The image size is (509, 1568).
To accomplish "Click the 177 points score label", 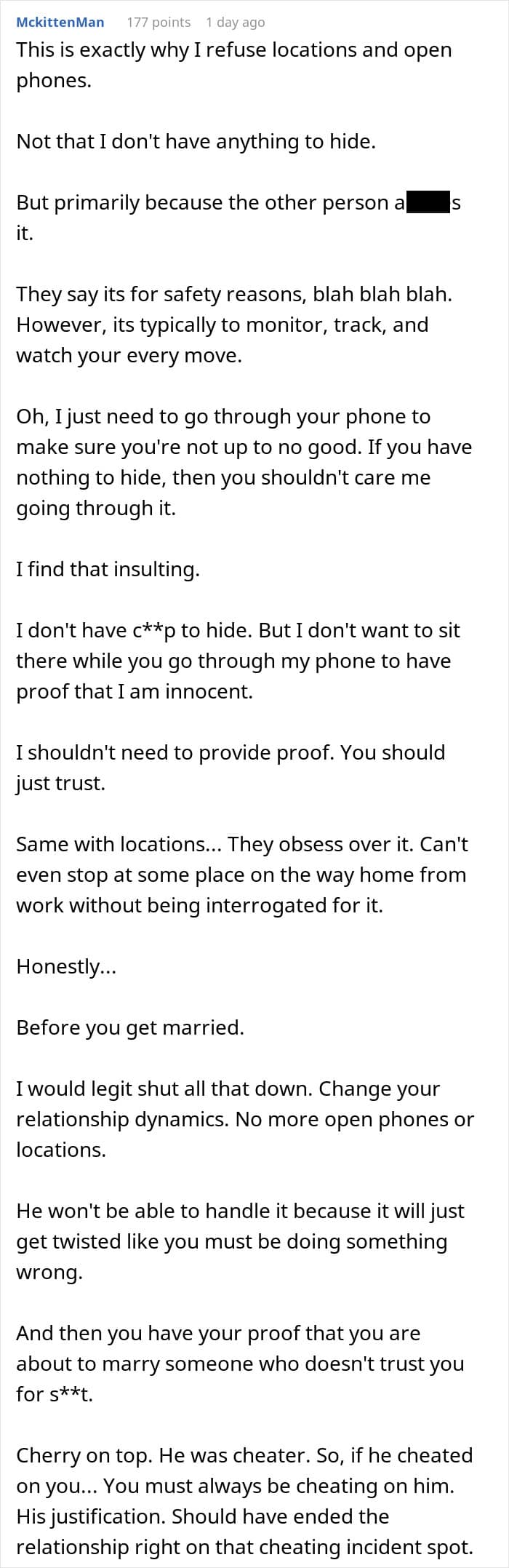I will point(159,22).
